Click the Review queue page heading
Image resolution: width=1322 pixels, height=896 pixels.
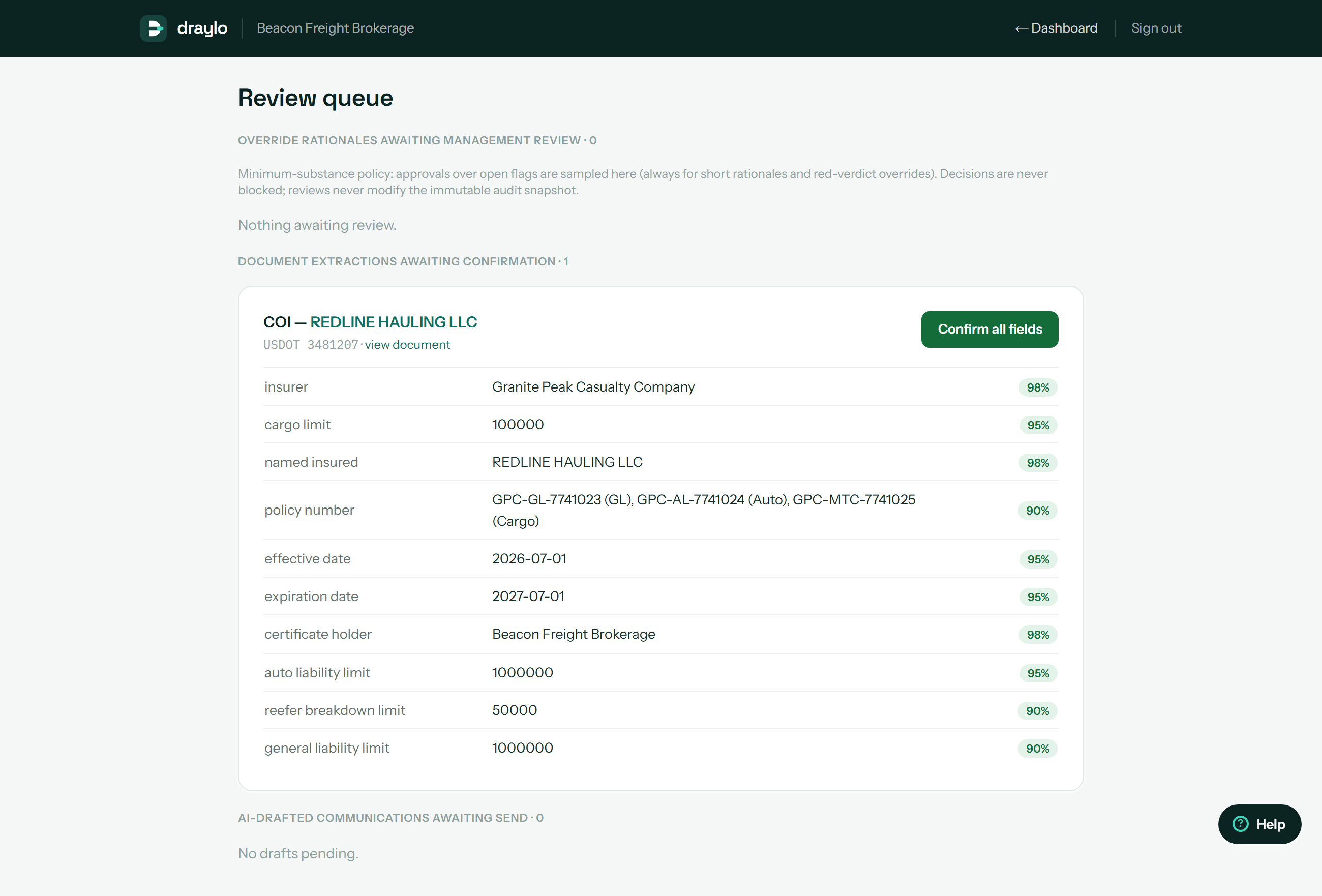(x=315, y=98)
